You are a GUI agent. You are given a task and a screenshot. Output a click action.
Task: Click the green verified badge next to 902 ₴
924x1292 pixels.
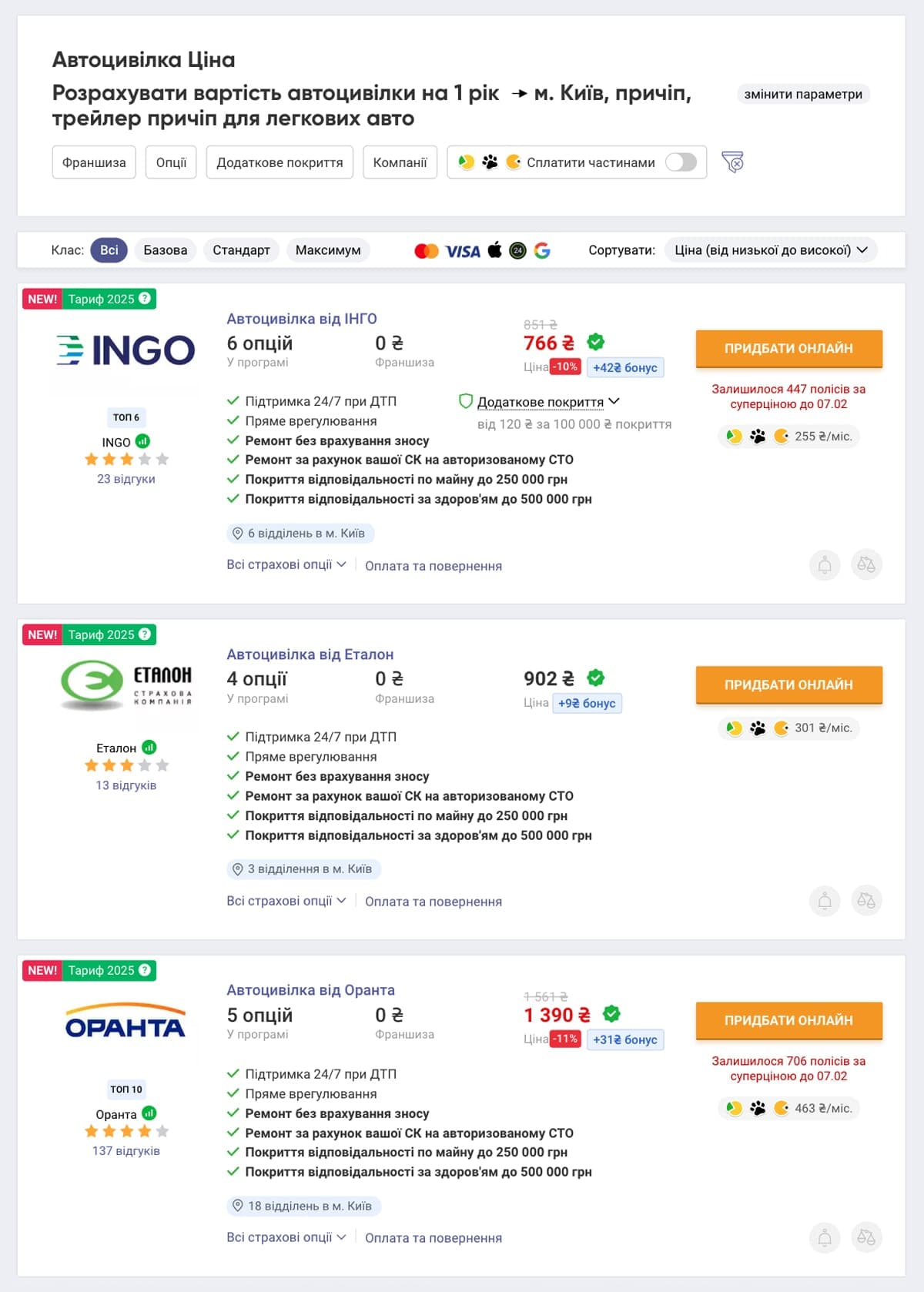(x=596, y=678)
